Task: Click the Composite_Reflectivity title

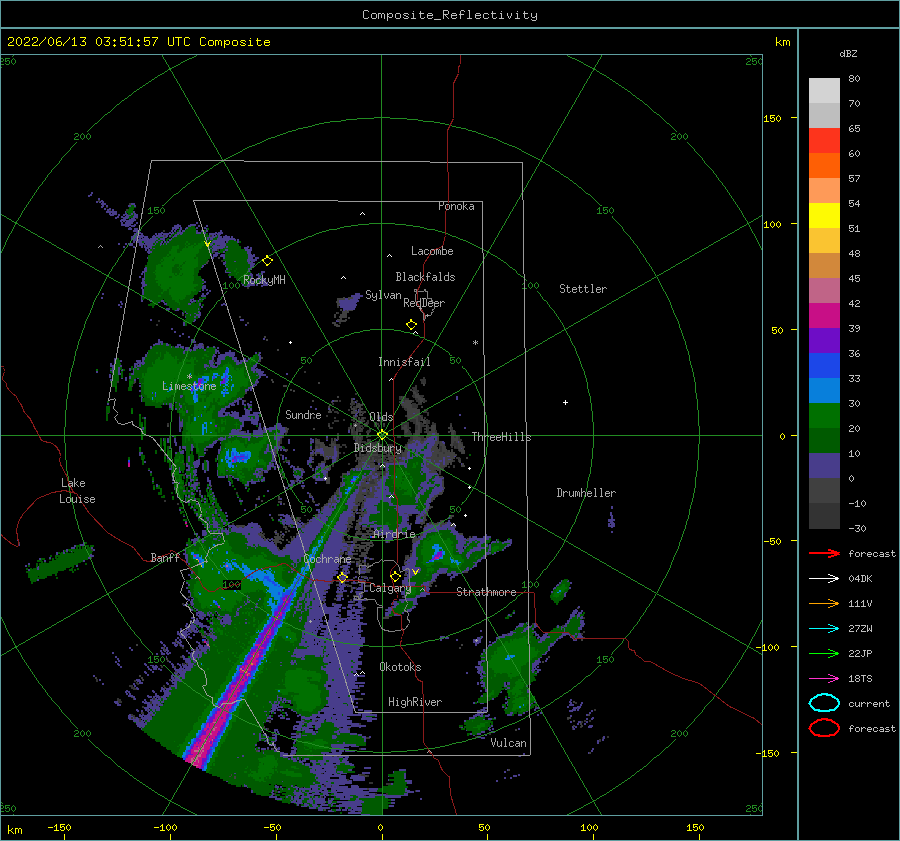Action: (x=450, y=15)
